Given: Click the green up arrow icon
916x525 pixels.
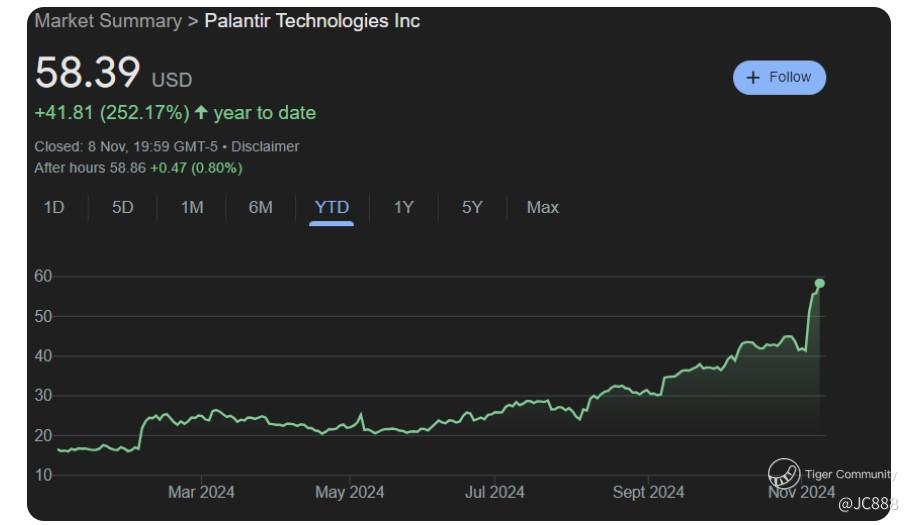Looking at the screenshot, I should pos(200,113).
